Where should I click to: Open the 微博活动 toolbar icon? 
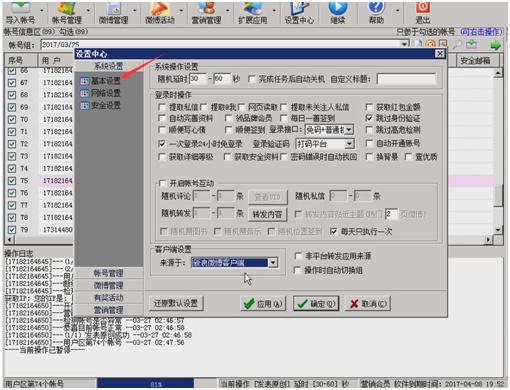(160, 13)
